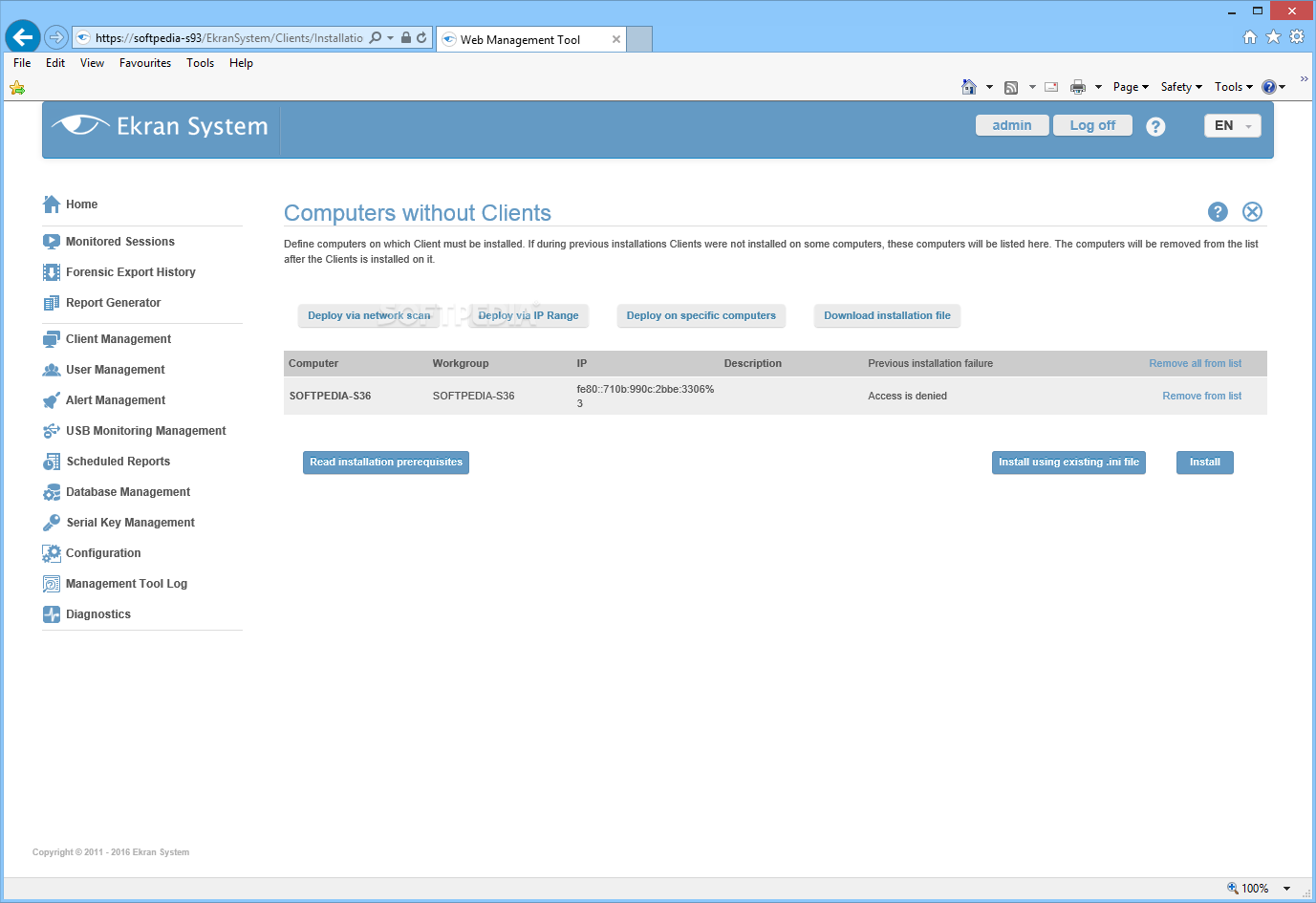Click the admin button
Screen dimensions: 1316x903
point(1012,125)
